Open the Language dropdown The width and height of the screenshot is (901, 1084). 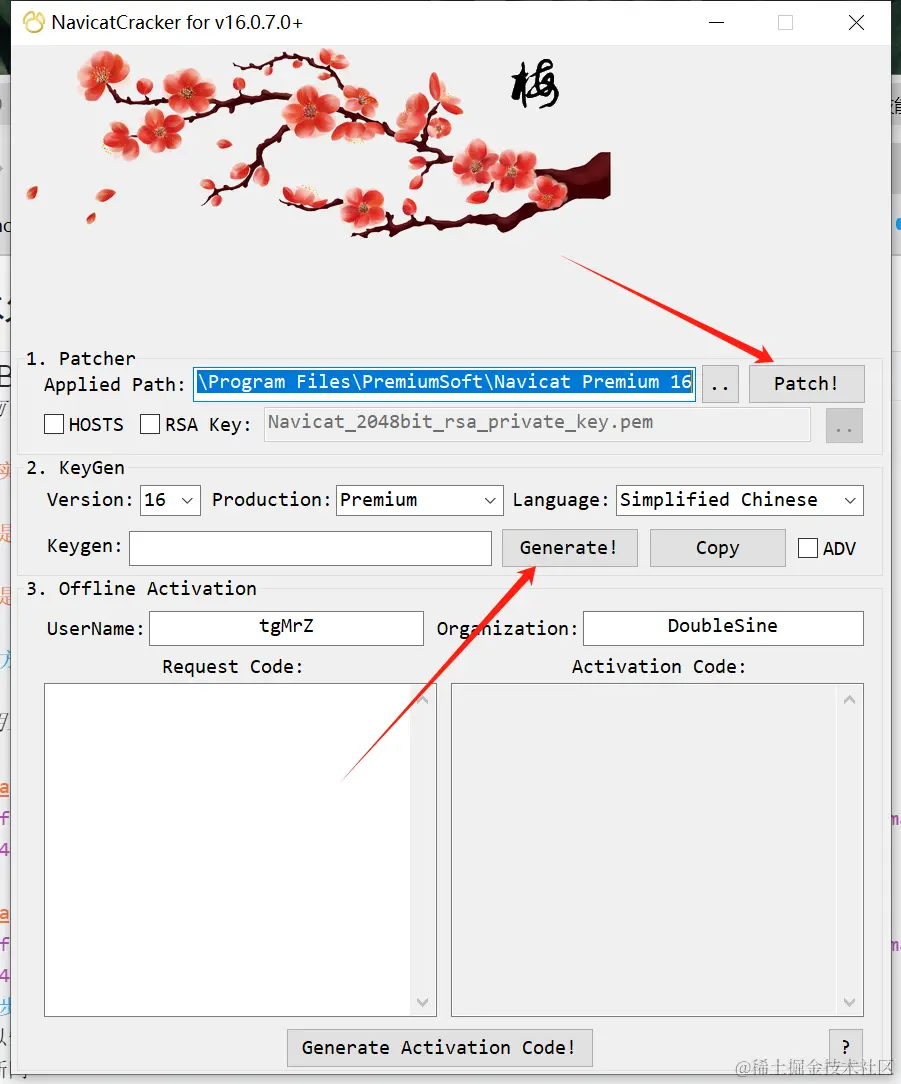click(739, 500)
